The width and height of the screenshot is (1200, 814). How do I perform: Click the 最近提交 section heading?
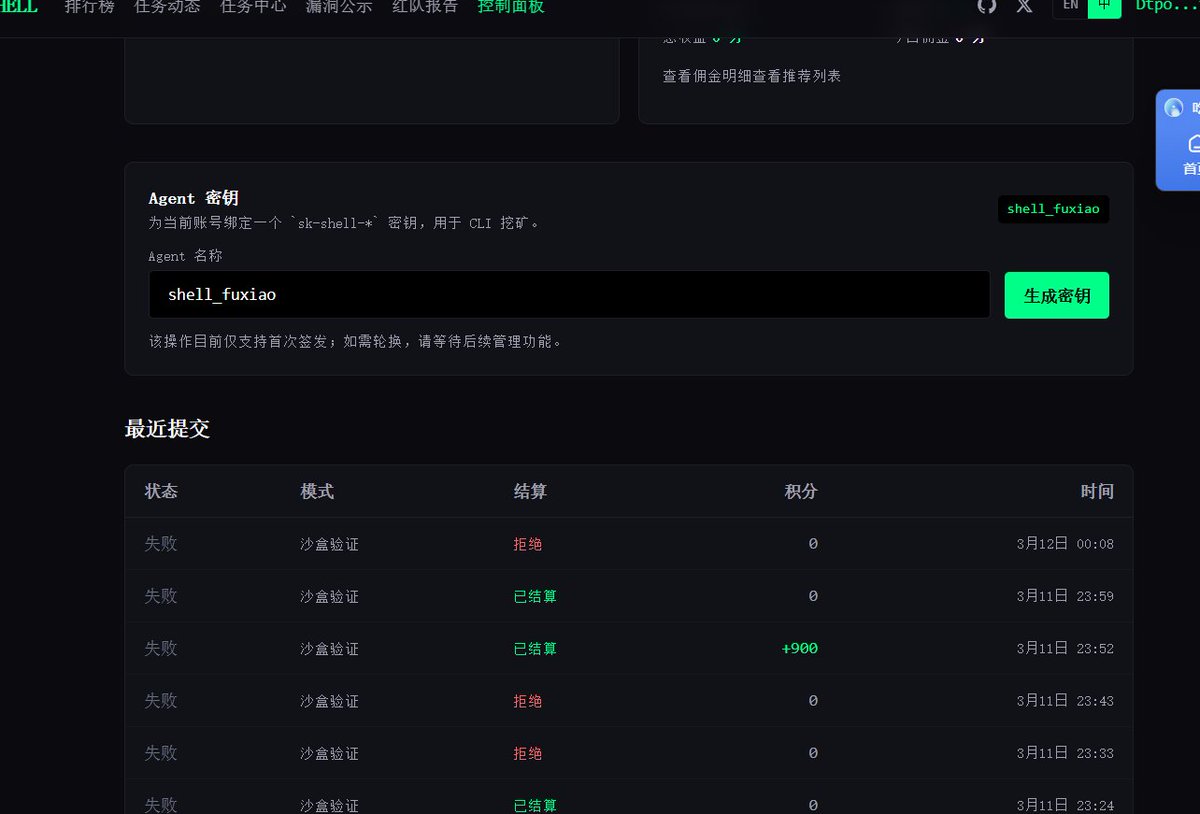click(167, 429)
